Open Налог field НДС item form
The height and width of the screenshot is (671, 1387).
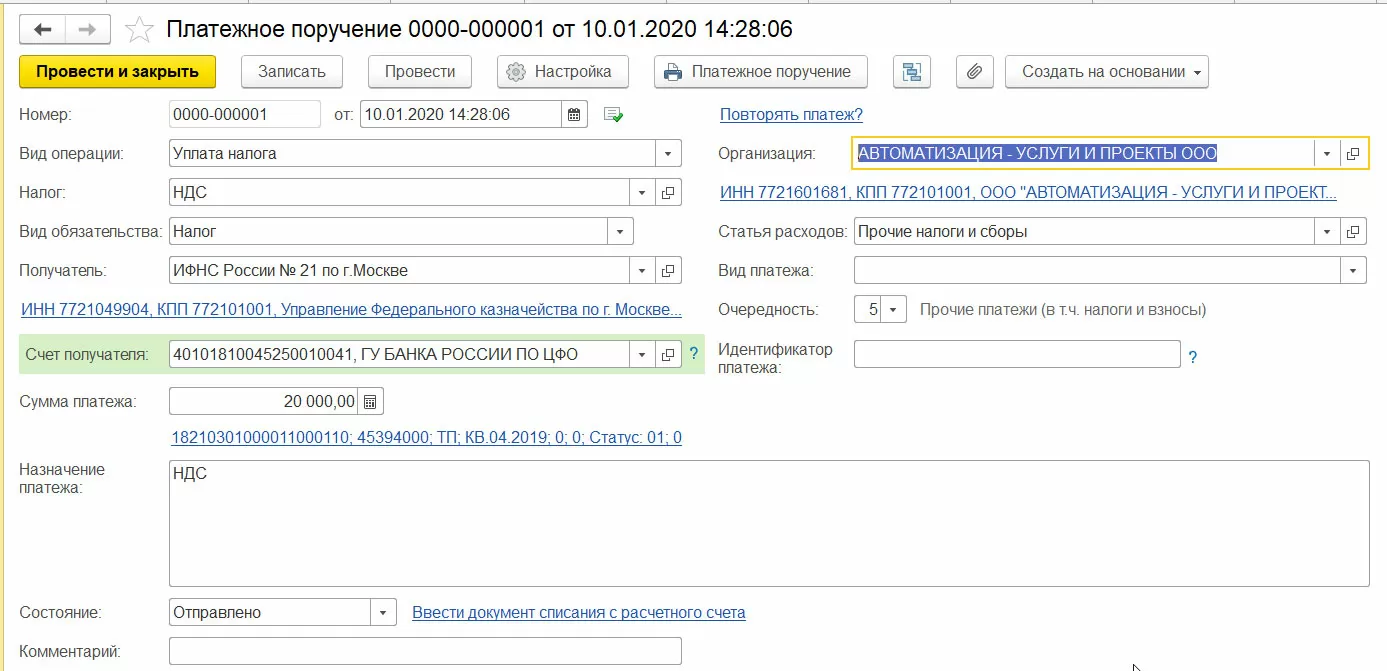tap(669, 193)
